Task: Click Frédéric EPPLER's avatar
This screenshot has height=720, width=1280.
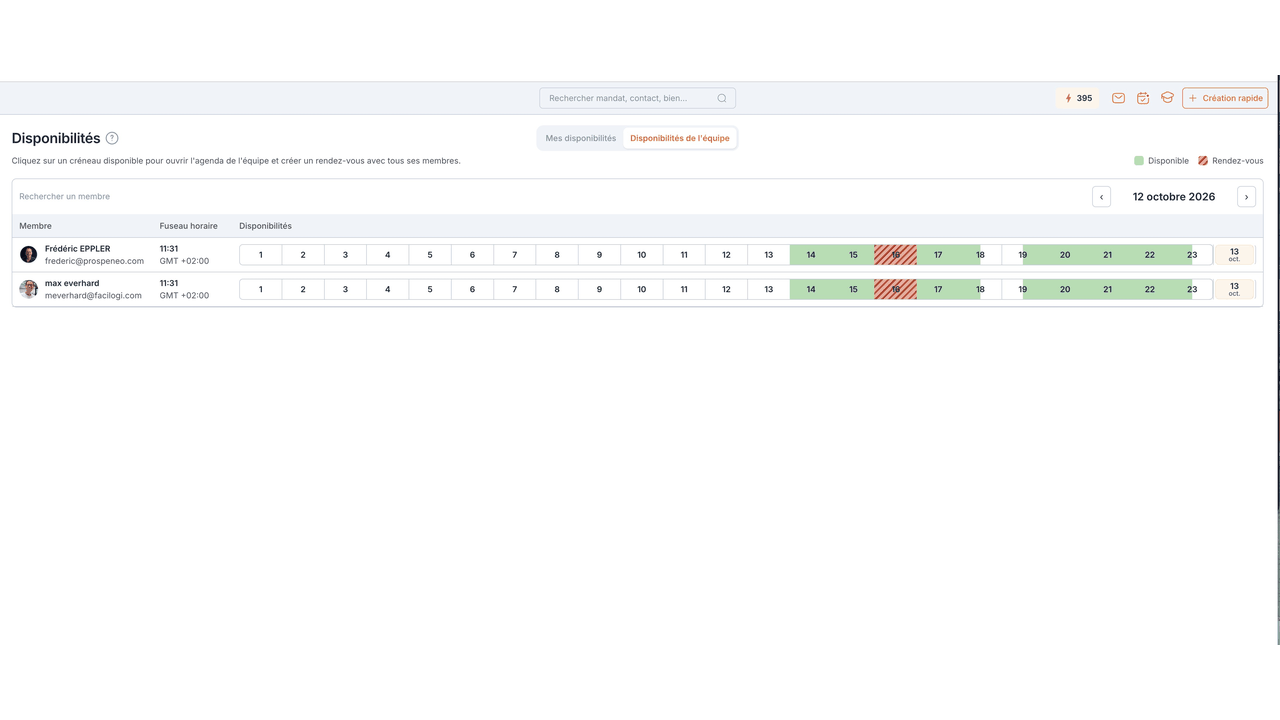Action: click(x=28, y=255)
